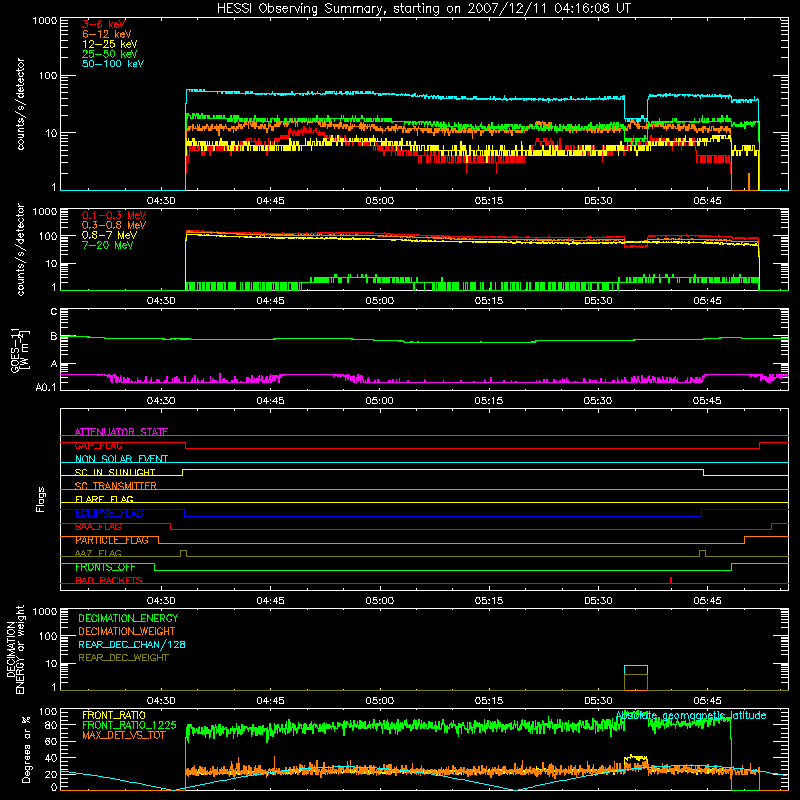Click the 7-20 MeV legend entry
Screen dimensions: 800x800
[x=107, y=245]
